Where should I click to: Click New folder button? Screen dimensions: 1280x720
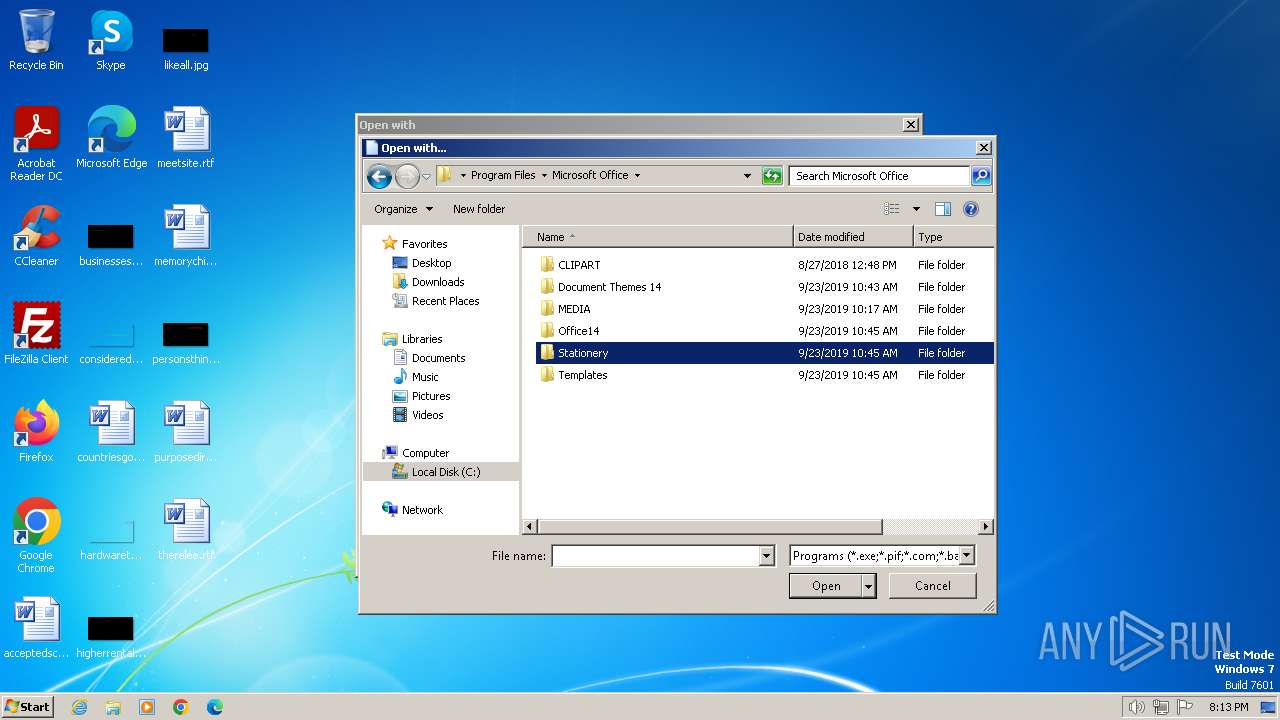[479, 209]
